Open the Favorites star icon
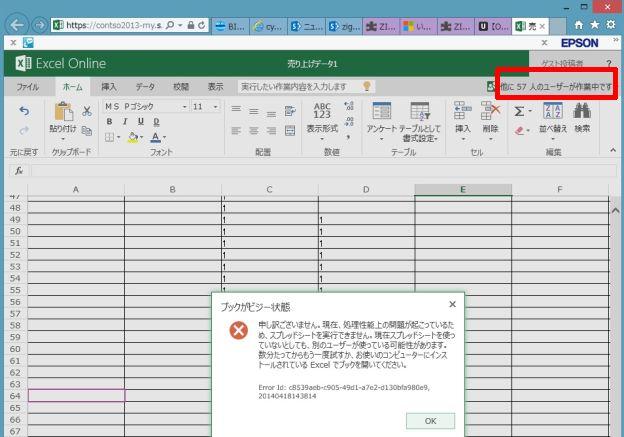Screen dimensions: 624x437 [x=595, y=25]
